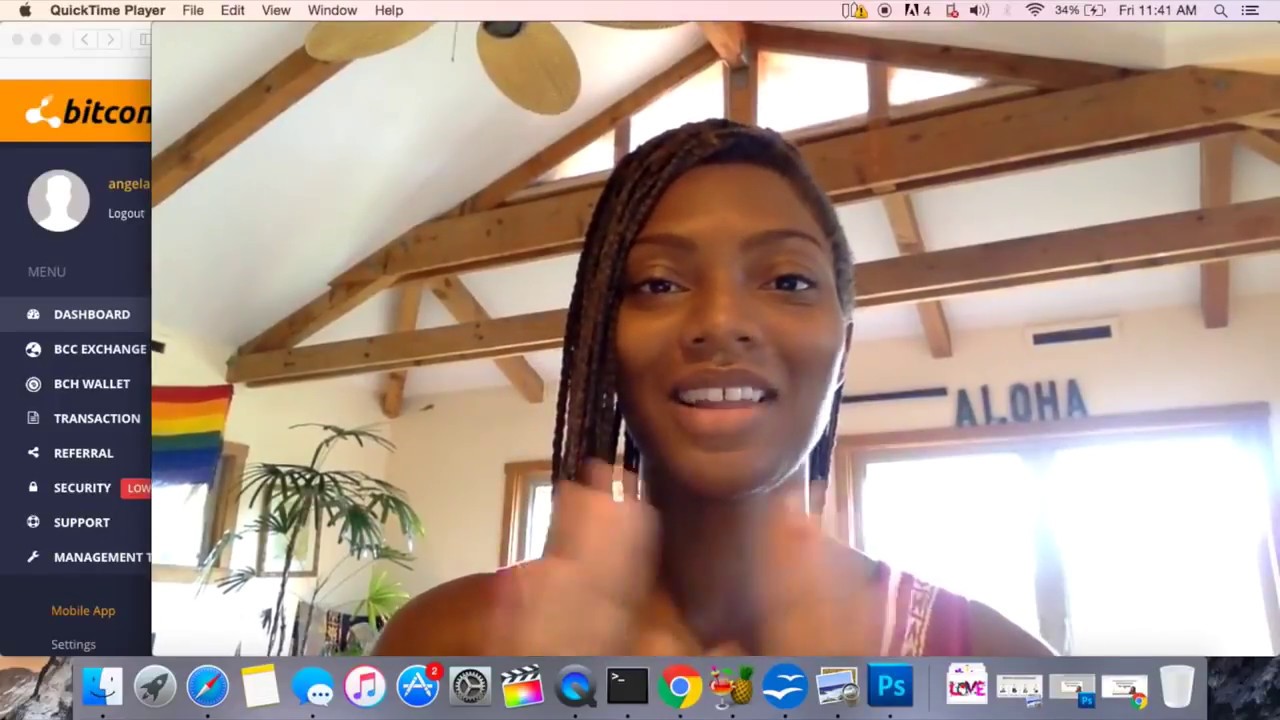Screen dimensions: 1280x720
Task: Click the bitconnect logo
Action: click(x=87, y=111)
